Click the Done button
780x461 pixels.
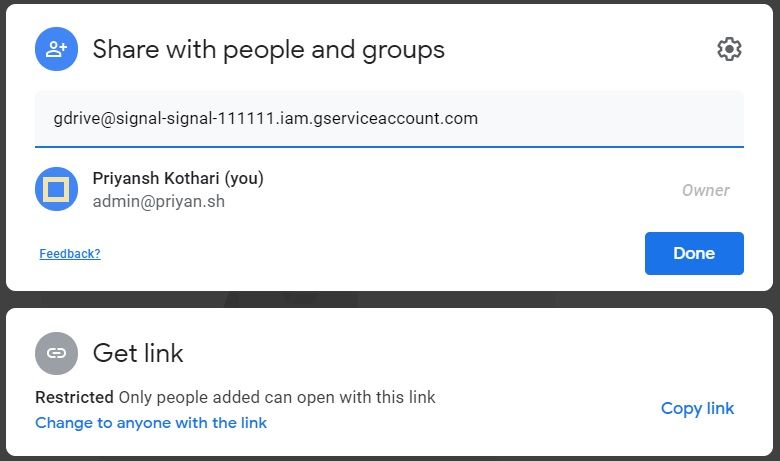694,253
